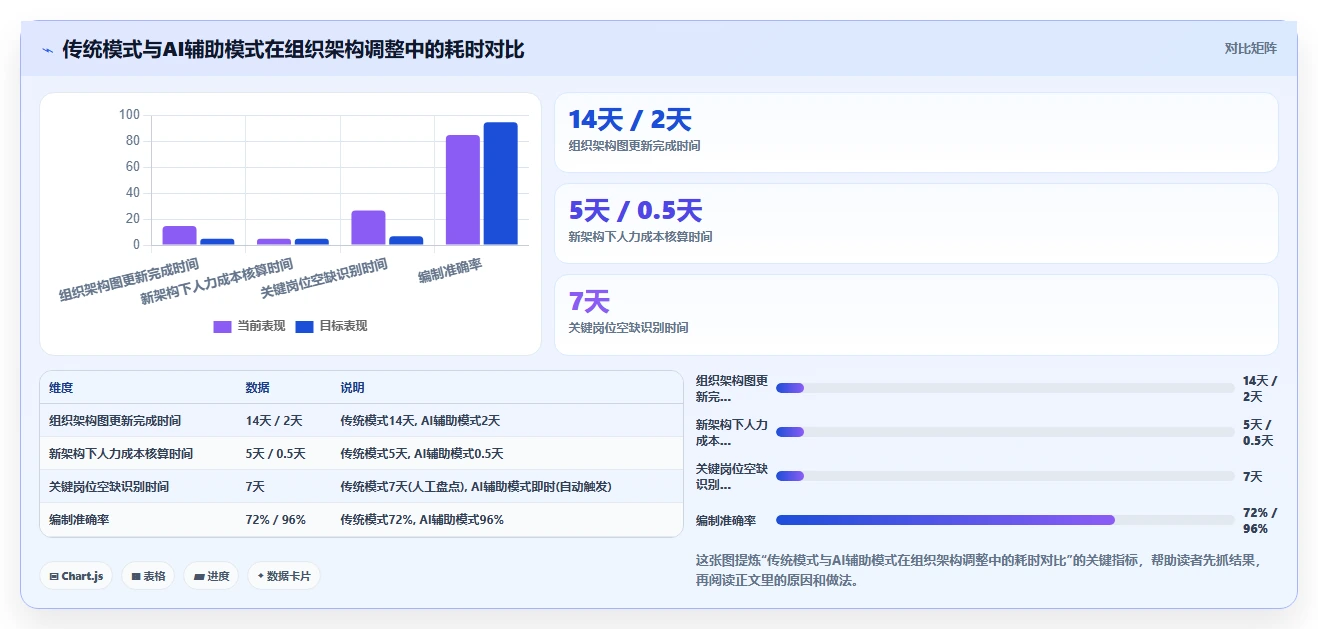1318x629 pixels.
Task: Click the purple 编制准确率 bar in chart
Action: tap(463, 190)
